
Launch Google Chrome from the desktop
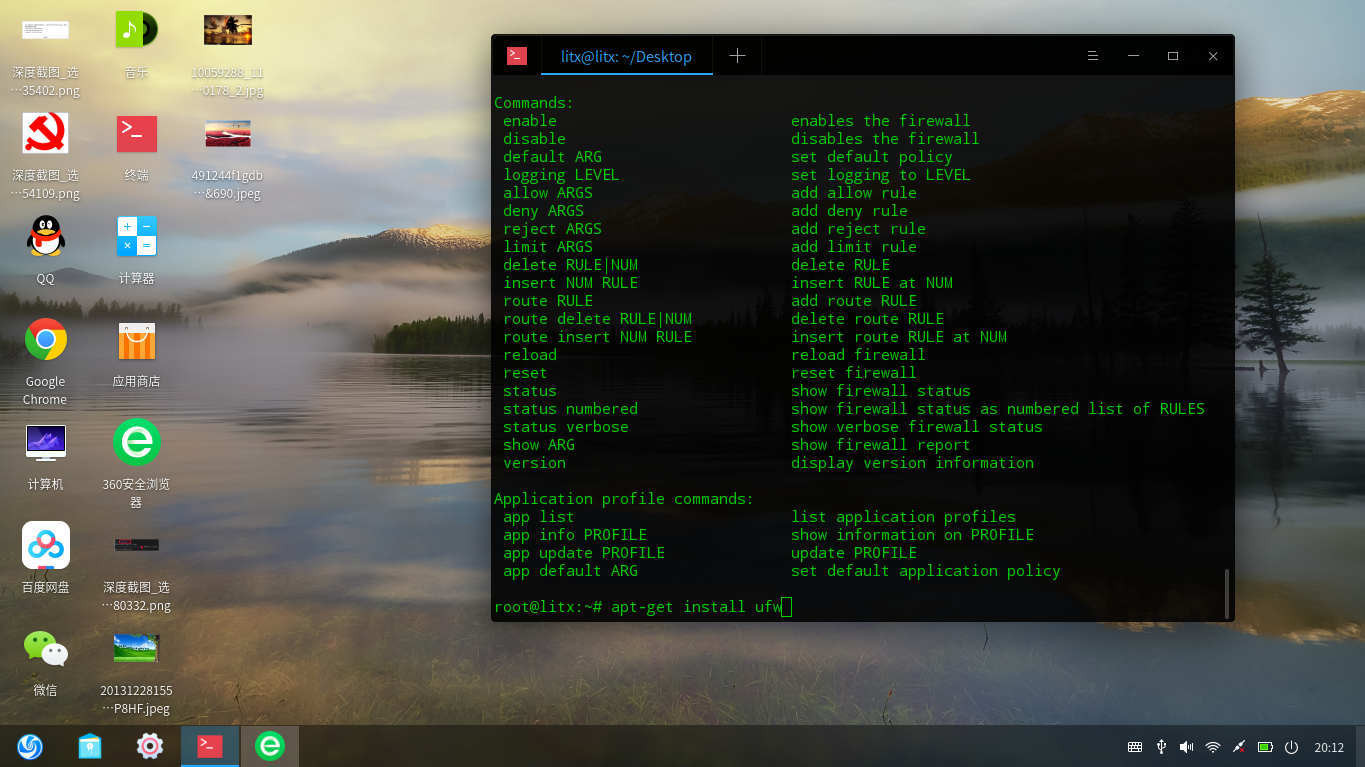pos(45,340)
